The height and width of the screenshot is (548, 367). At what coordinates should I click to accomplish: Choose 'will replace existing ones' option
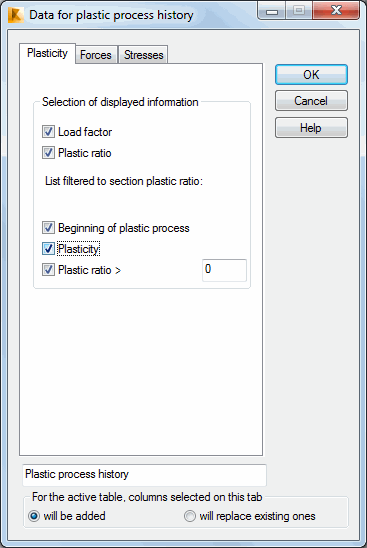(190, 516)
